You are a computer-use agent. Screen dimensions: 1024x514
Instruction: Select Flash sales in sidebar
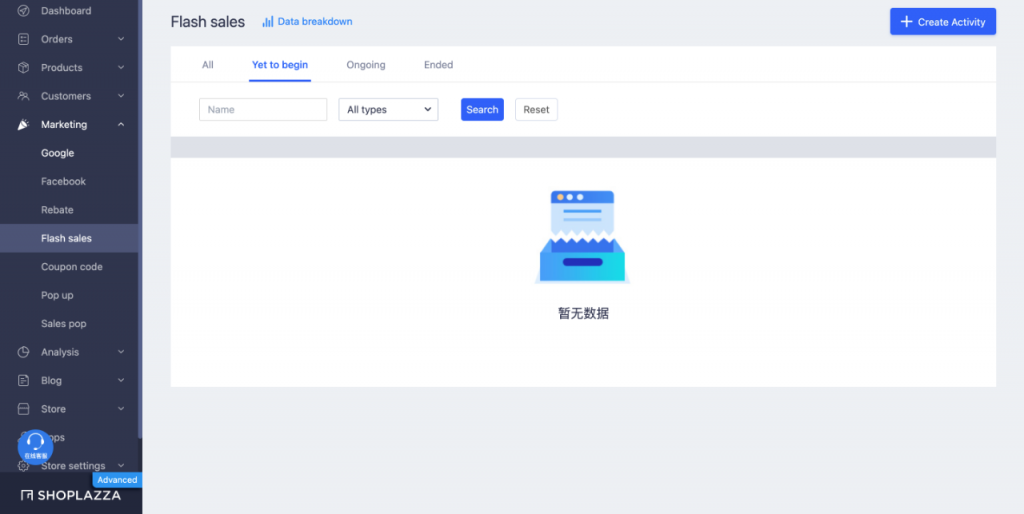point(69,238)
